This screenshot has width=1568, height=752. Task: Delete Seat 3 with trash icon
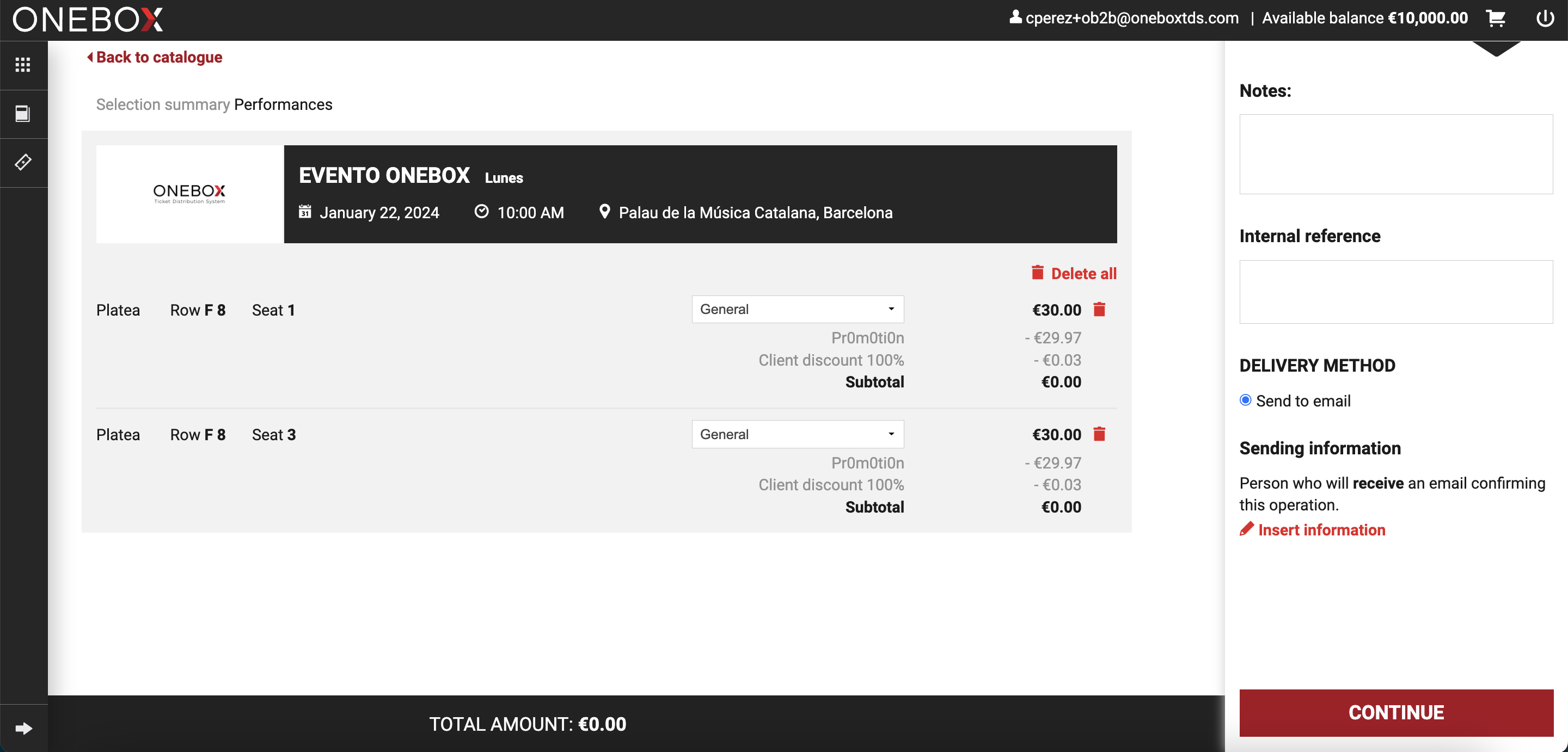(1099, 434)
